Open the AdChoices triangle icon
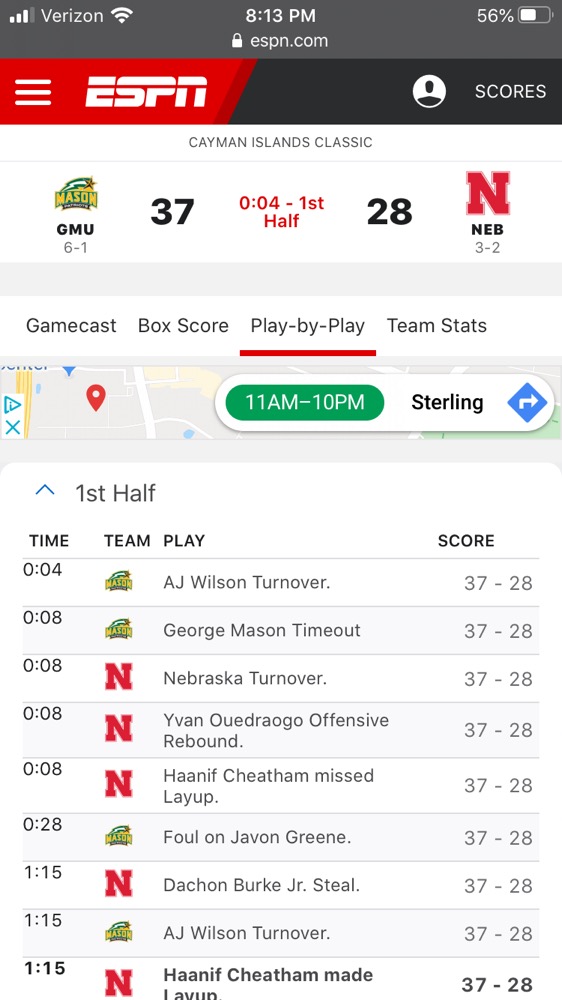Screen dimensions: 562x1000 click(x=12, y=405)
